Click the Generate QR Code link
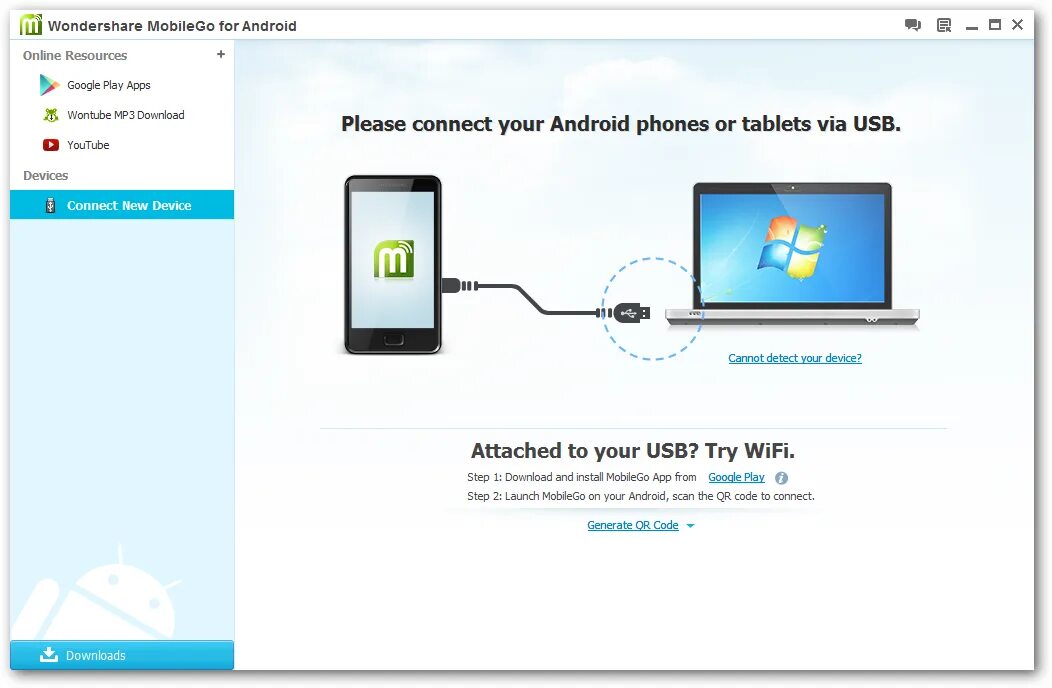The width and height of the screenshot is (1052, 688). (x=633, y=526)
